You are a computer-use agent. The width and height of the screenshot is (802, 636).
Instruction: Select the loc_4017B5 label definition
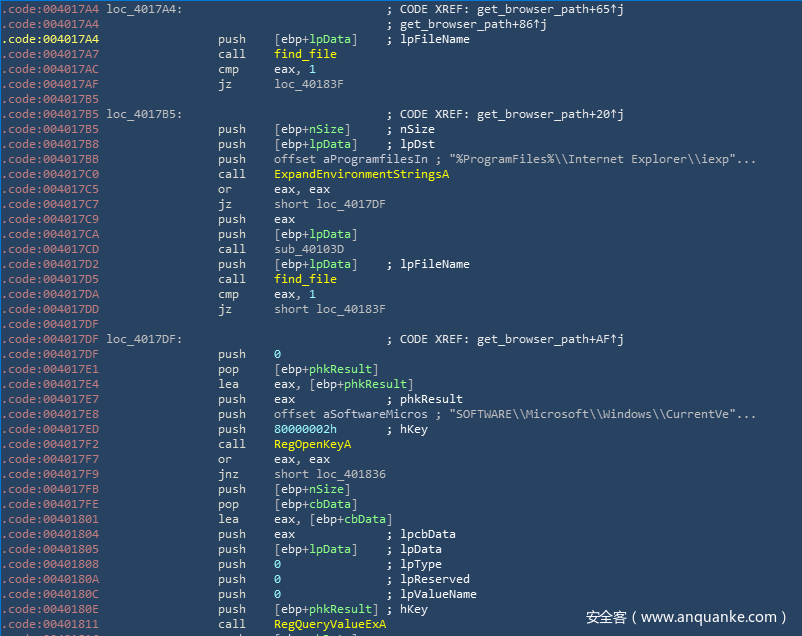(x=144, y=114)
